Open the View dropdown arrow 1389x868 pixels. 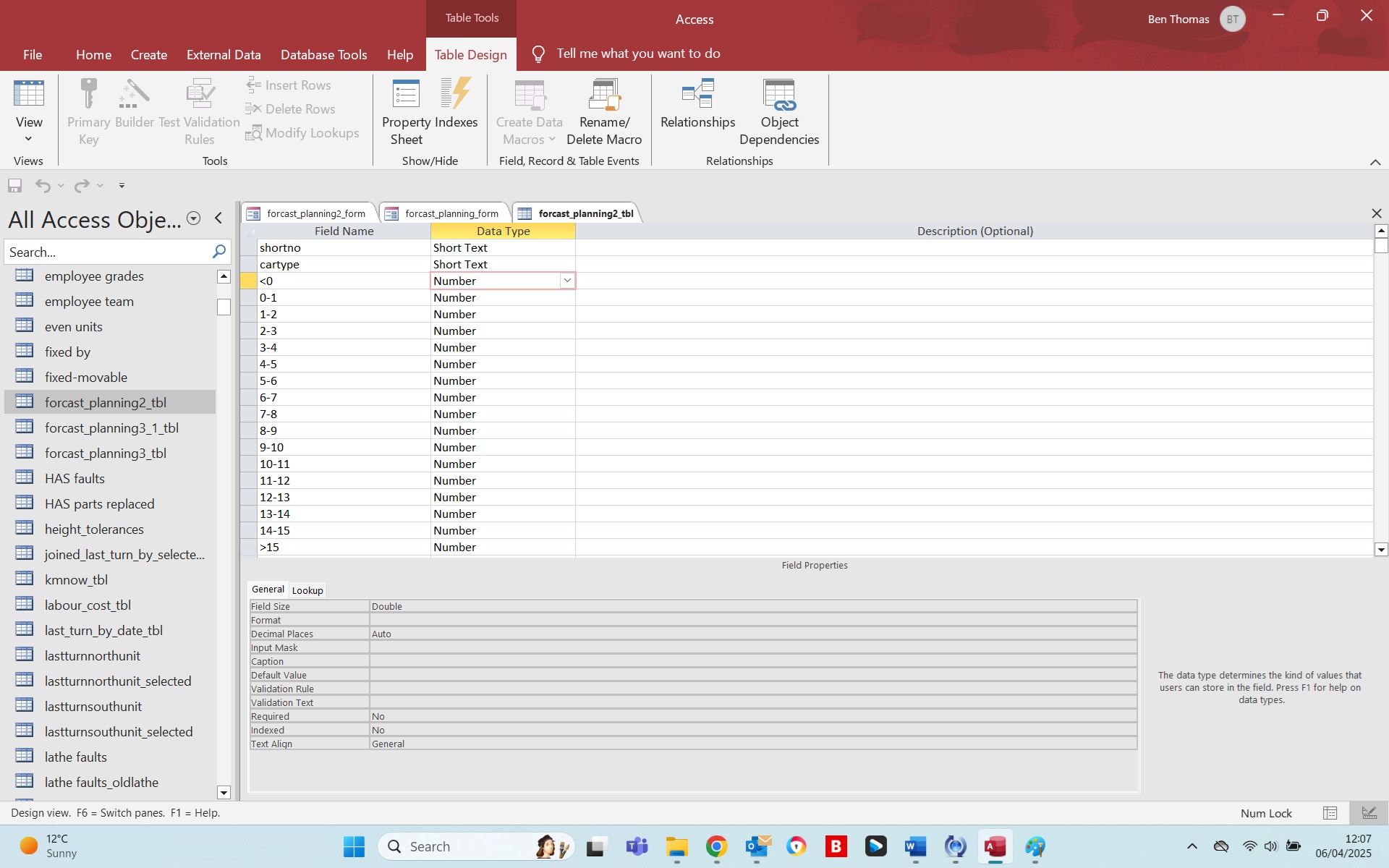click(29, 139)
